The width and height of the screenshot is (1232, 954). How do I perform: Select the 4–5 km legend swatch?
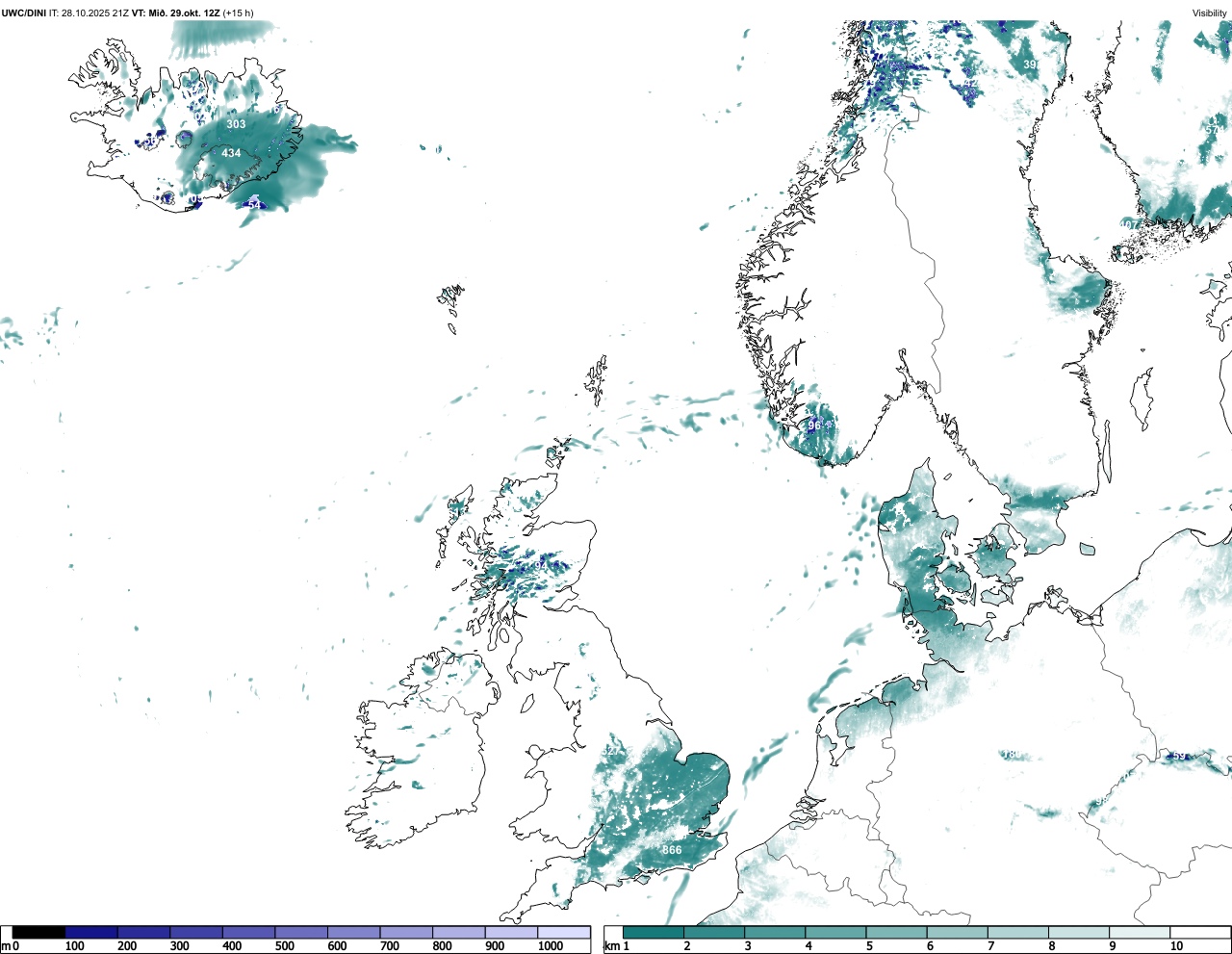click(x=835, y=932)
